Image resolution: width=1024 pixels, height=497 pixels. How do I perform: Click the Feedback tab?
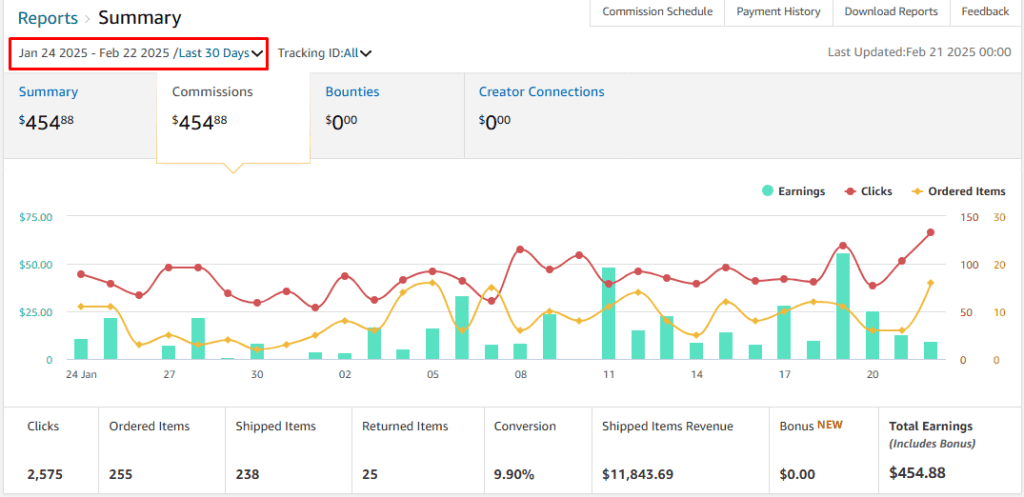pyautogui.click(x=985, y=12)
